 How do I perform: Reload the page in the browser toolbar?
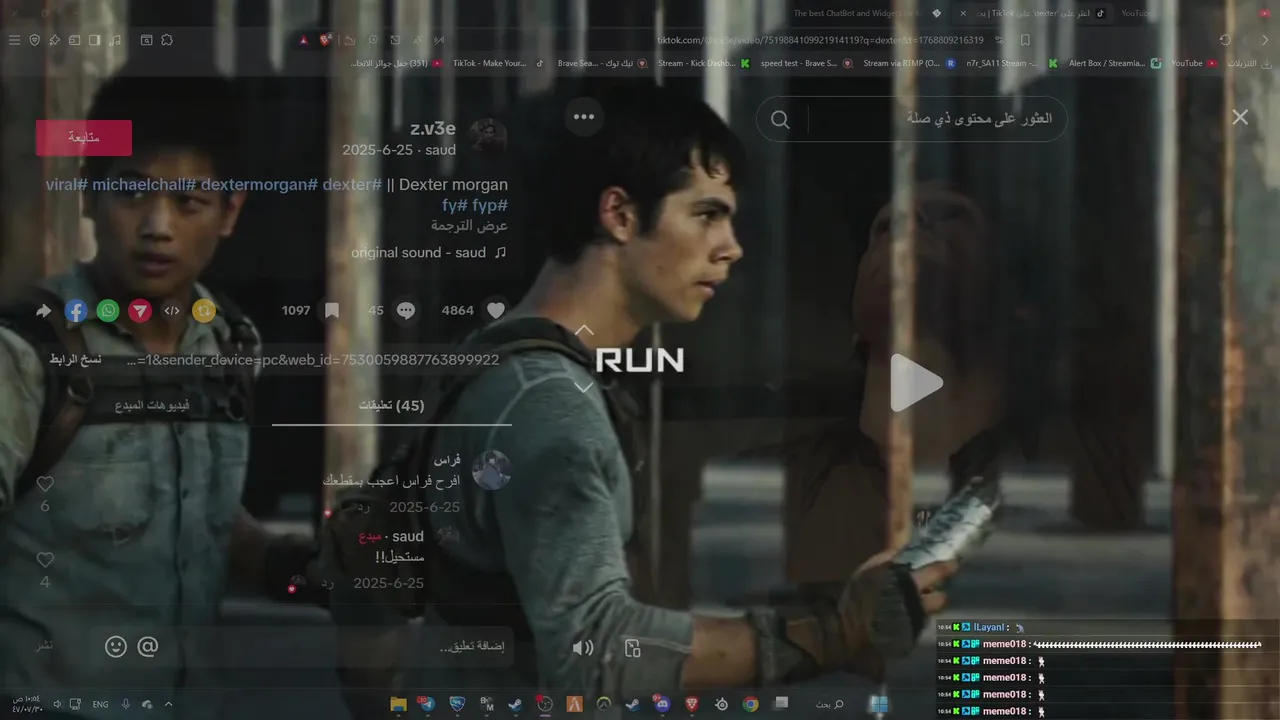coord(1225,40)
